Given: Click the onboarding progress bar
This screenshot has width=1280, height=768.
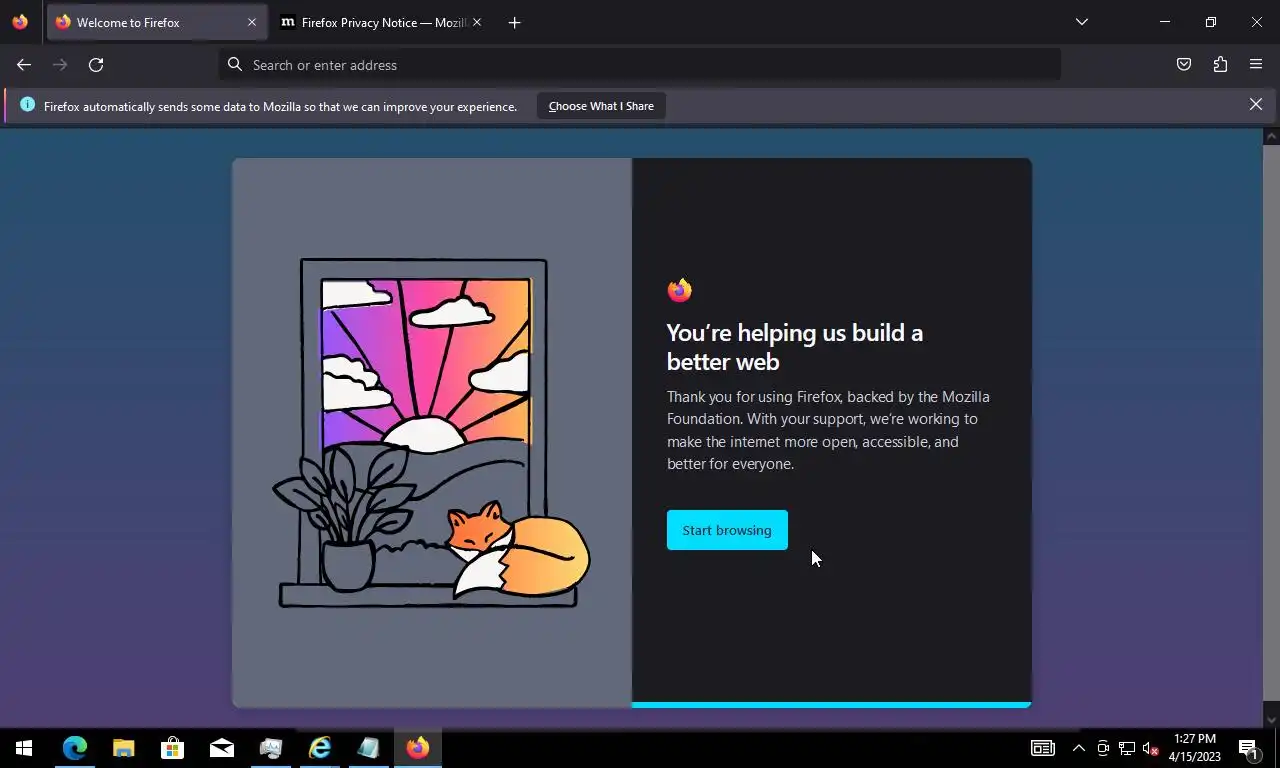Looking at the screenshot, I should coord(831,705).
